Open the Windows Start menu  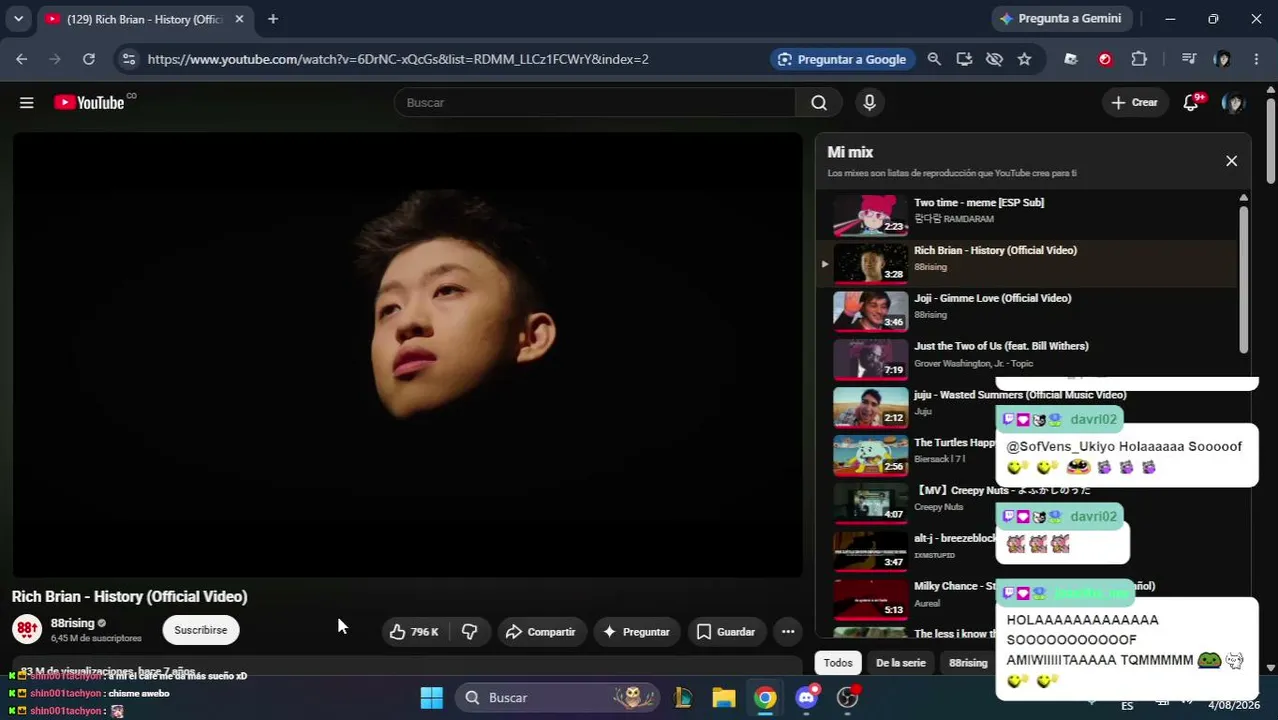431,697
